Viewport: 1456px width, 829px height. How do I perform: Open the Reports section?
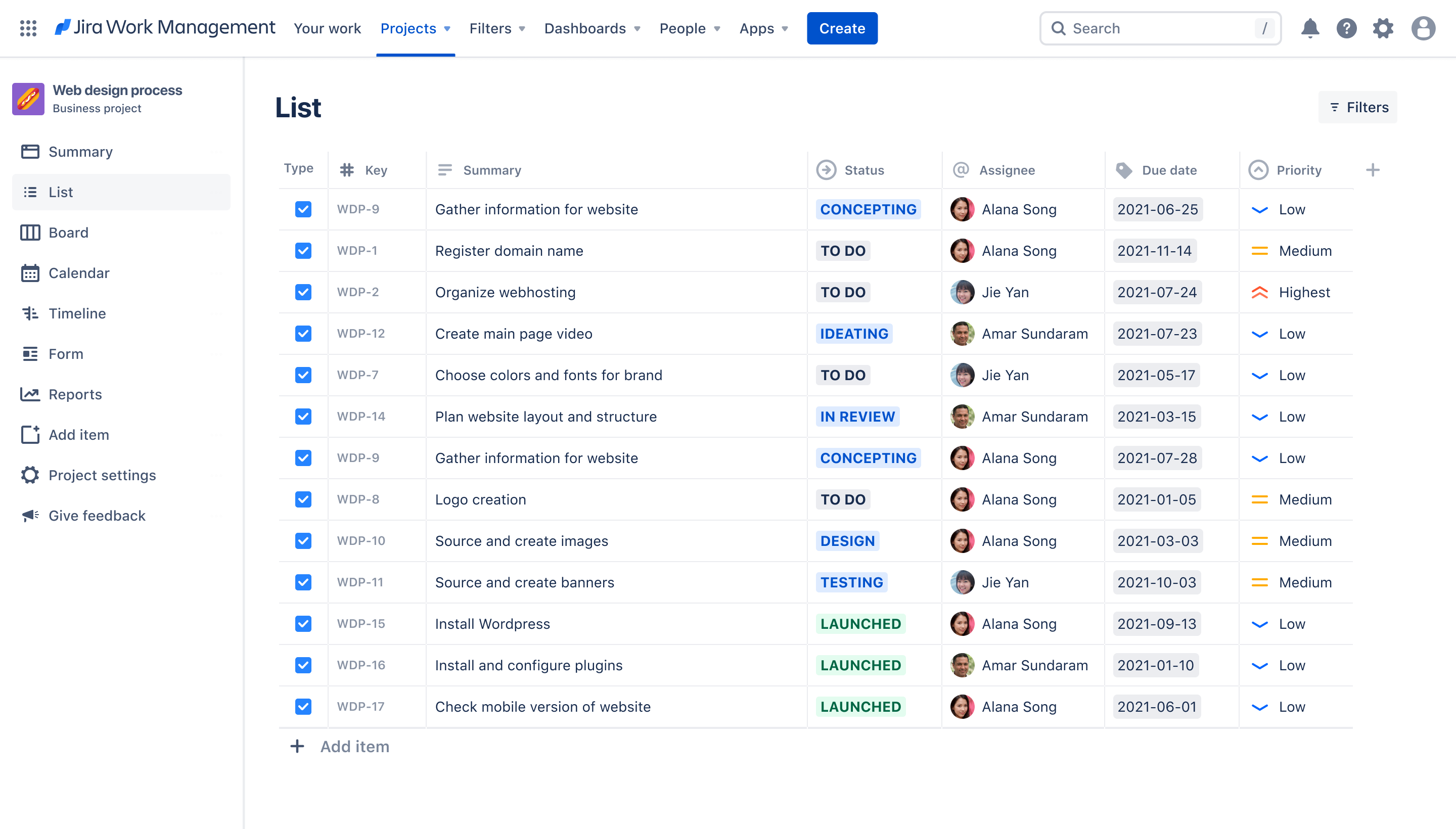click(x=75, y=394)
